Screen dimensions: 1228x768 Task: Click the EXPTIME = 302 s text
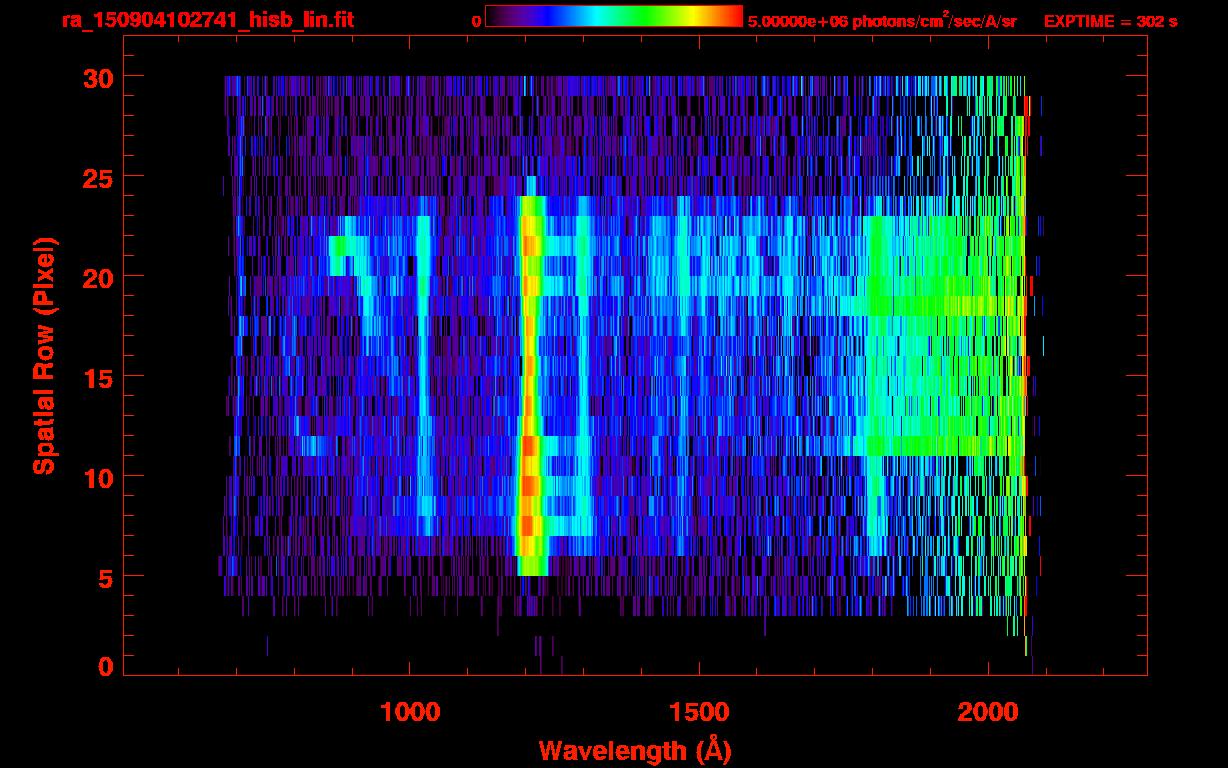coord(1110,21)
